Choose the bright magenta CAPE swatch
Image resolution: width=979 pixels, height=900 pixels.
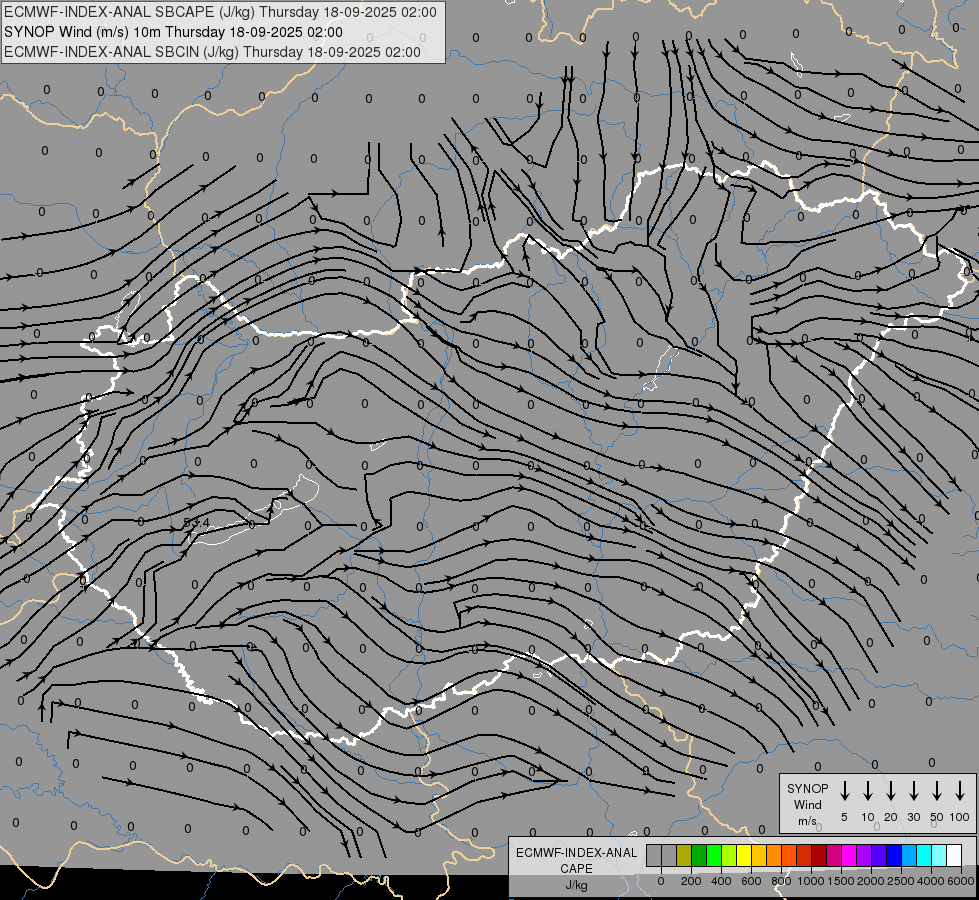849,855
